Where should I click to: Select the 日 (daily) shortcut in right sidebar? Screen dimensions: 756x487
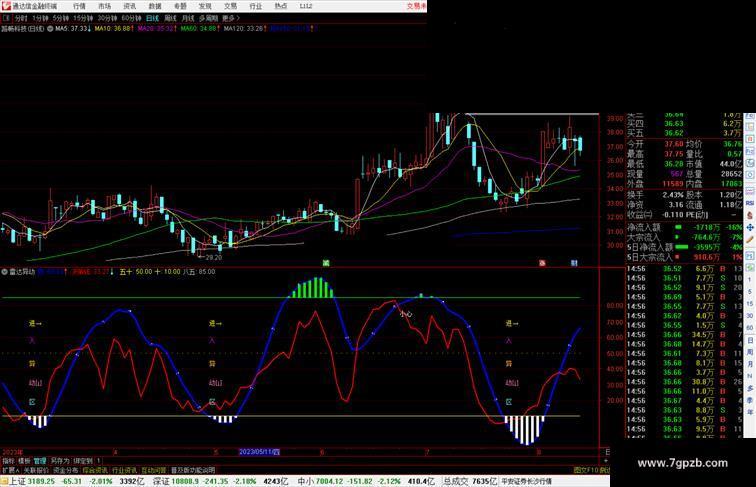tap(750, 340)
